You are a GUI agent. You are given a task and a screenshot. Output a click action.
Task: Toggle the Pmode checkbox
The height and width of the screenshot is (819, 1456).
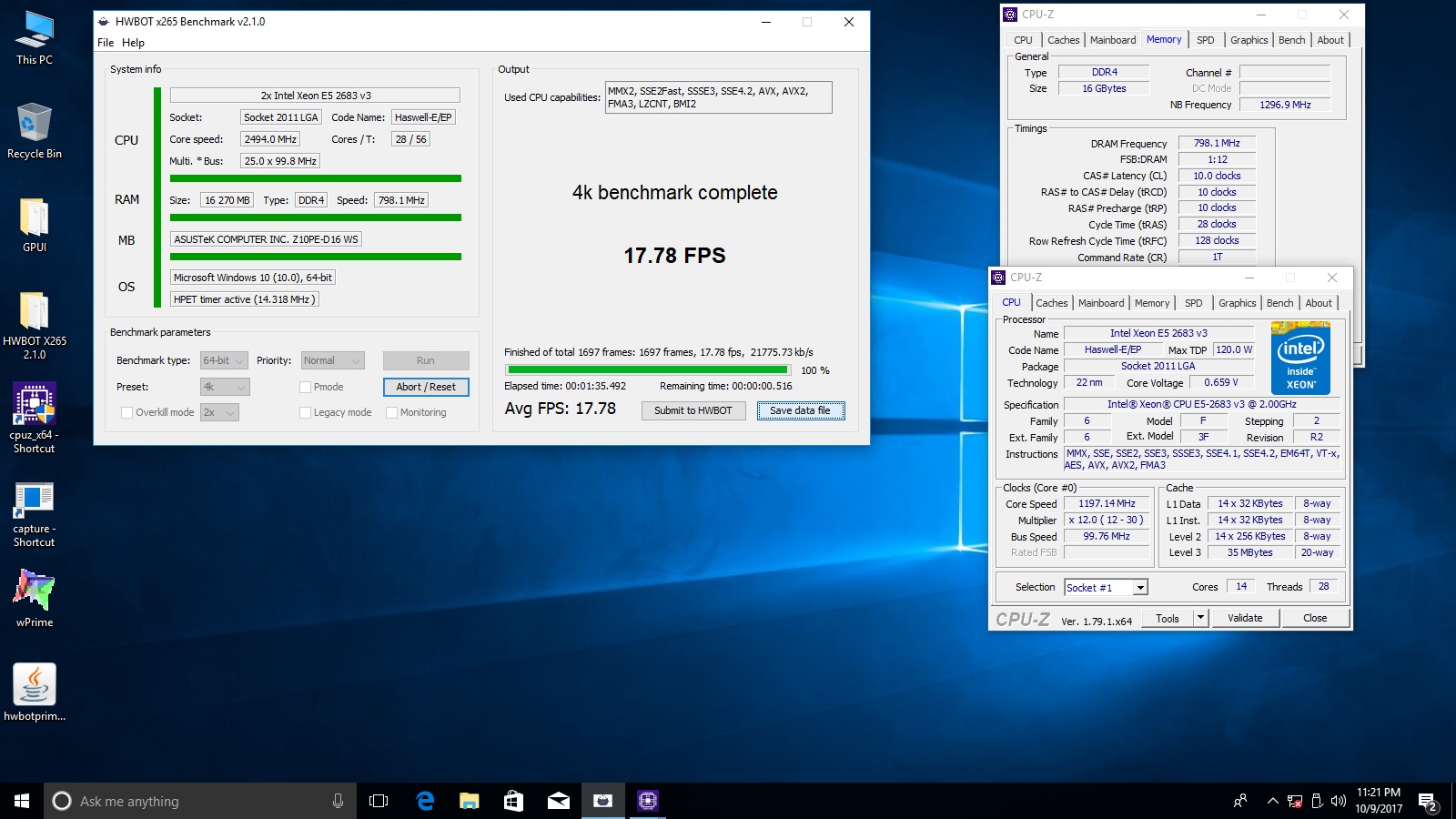(306, 387)
